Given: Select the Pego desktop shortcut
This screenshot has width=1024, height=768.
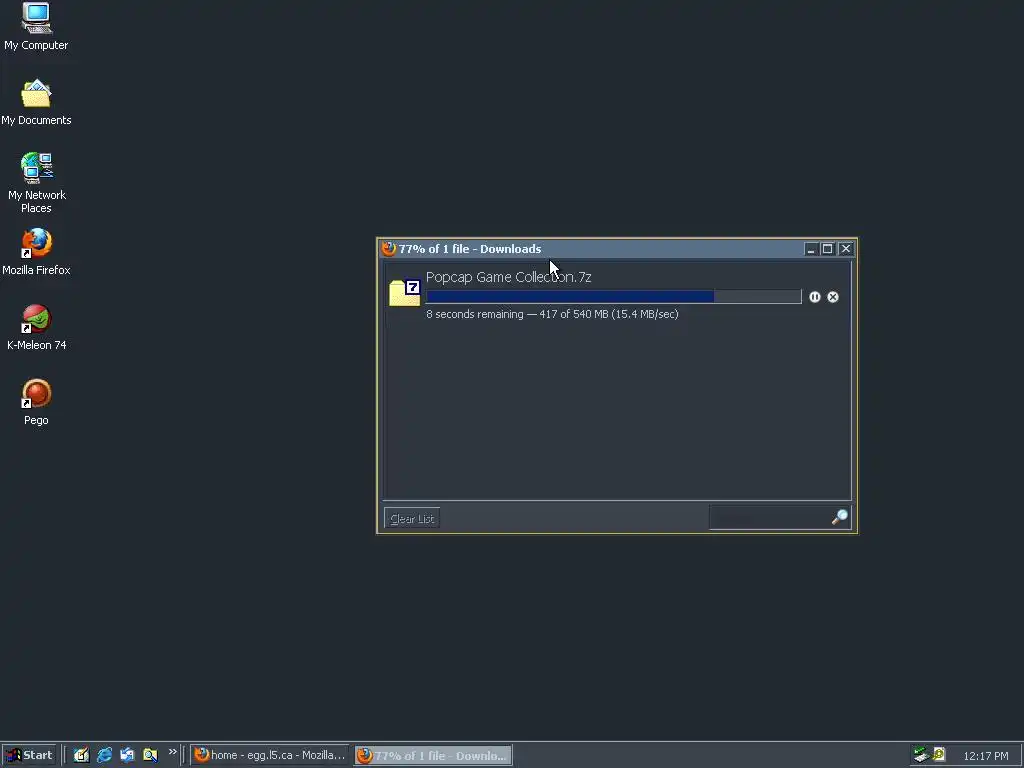Looking at the screenshot, I should [36, 402].
